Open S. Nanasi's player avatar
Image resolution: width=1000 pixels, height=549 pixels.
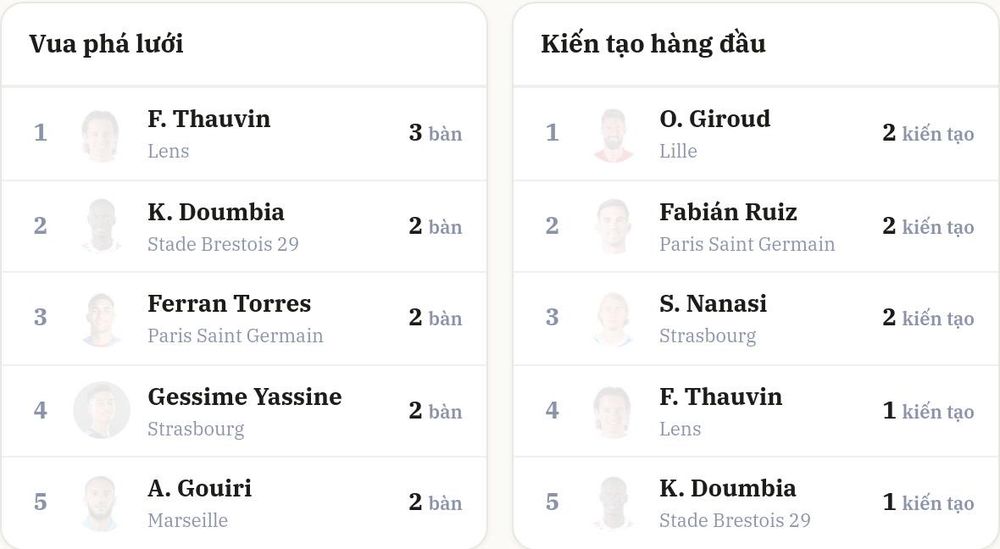tap(613, 319)
